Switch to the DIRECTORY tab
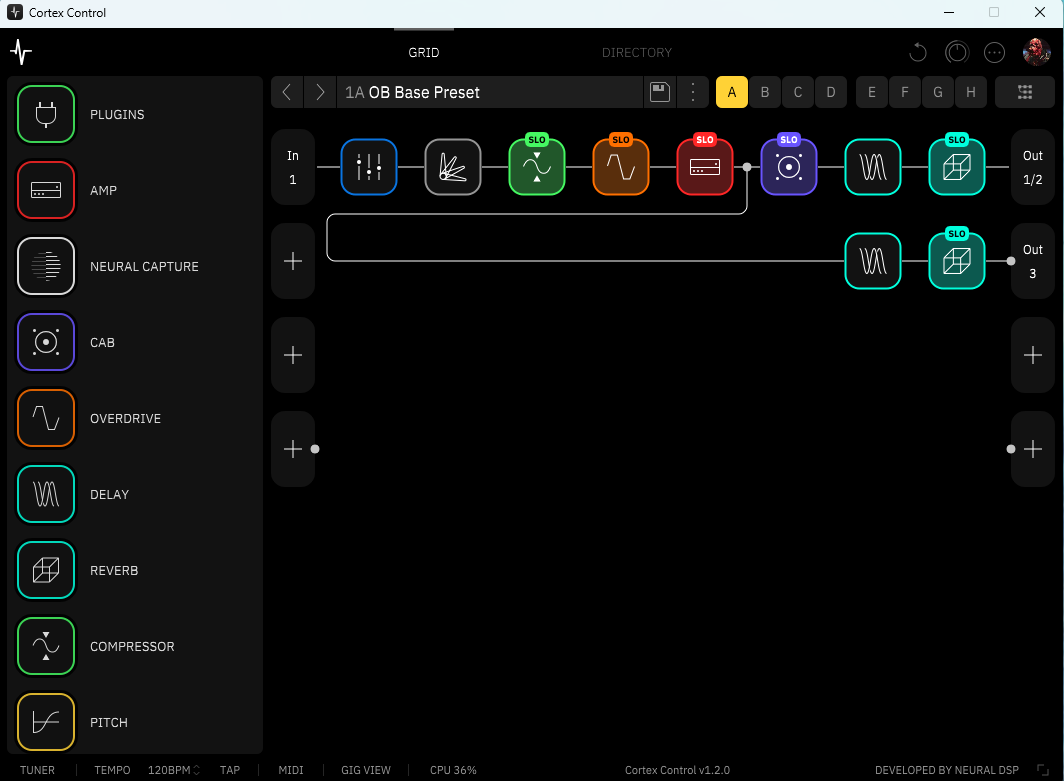Screen dimensions: 1064x781 pyautogui.click(x=636, y=52)
